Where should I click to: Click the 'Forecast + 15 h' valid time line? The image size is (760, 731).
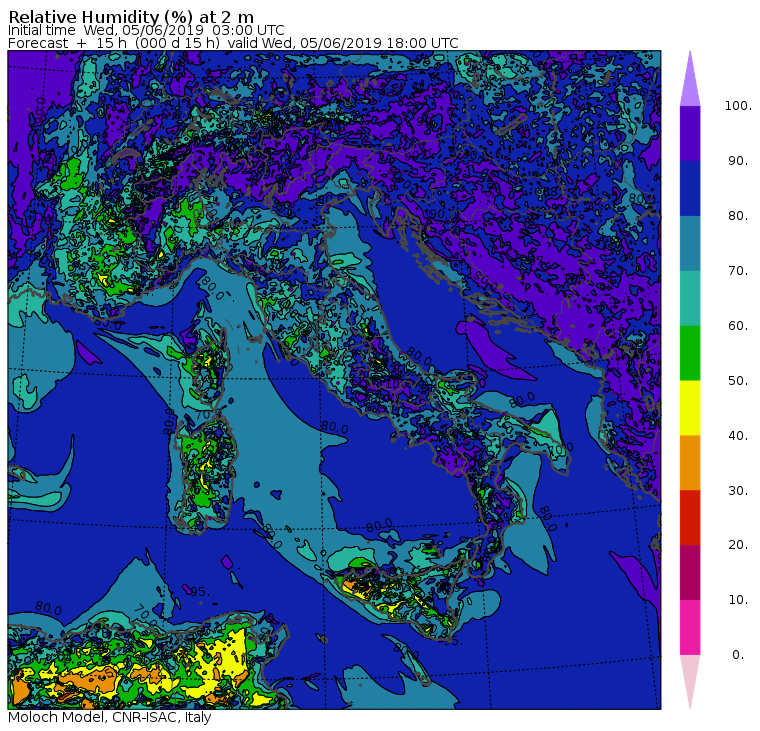point(233,43)
